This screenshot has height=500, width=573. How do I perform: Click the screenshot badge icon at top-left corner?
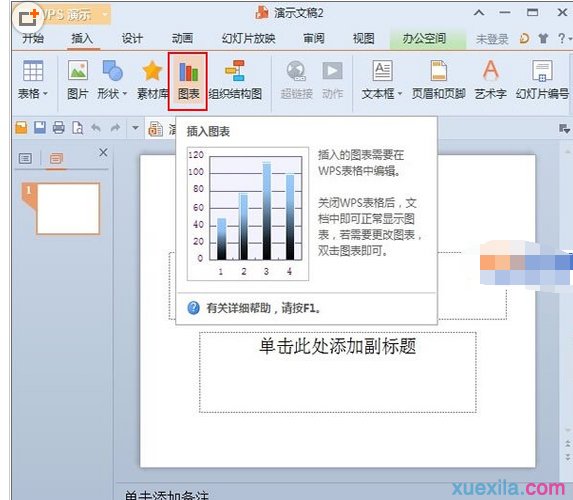(x=29, y=17)
